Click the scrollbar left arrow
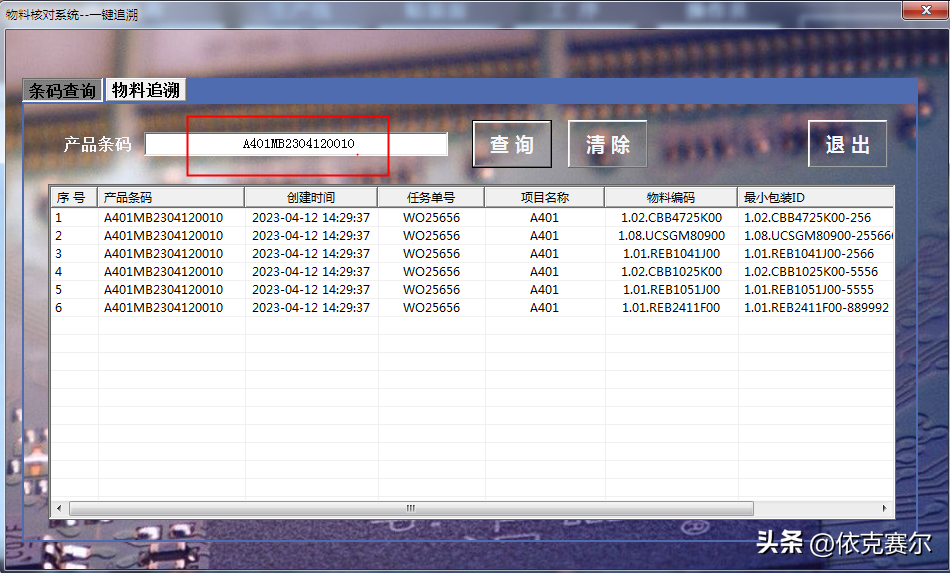Screen dimensions: 950x573 [x=59, y=508]
